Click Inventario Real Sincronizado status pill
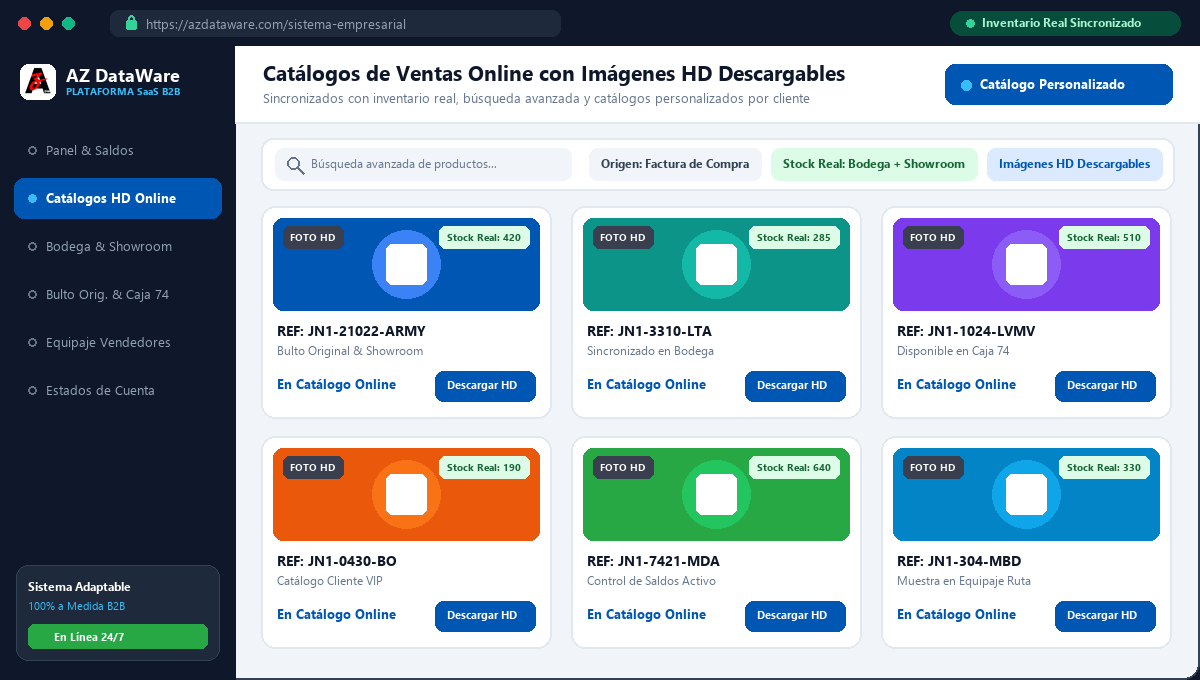Viewport: 1200px width, 680px height. [x=1065, y=23]
